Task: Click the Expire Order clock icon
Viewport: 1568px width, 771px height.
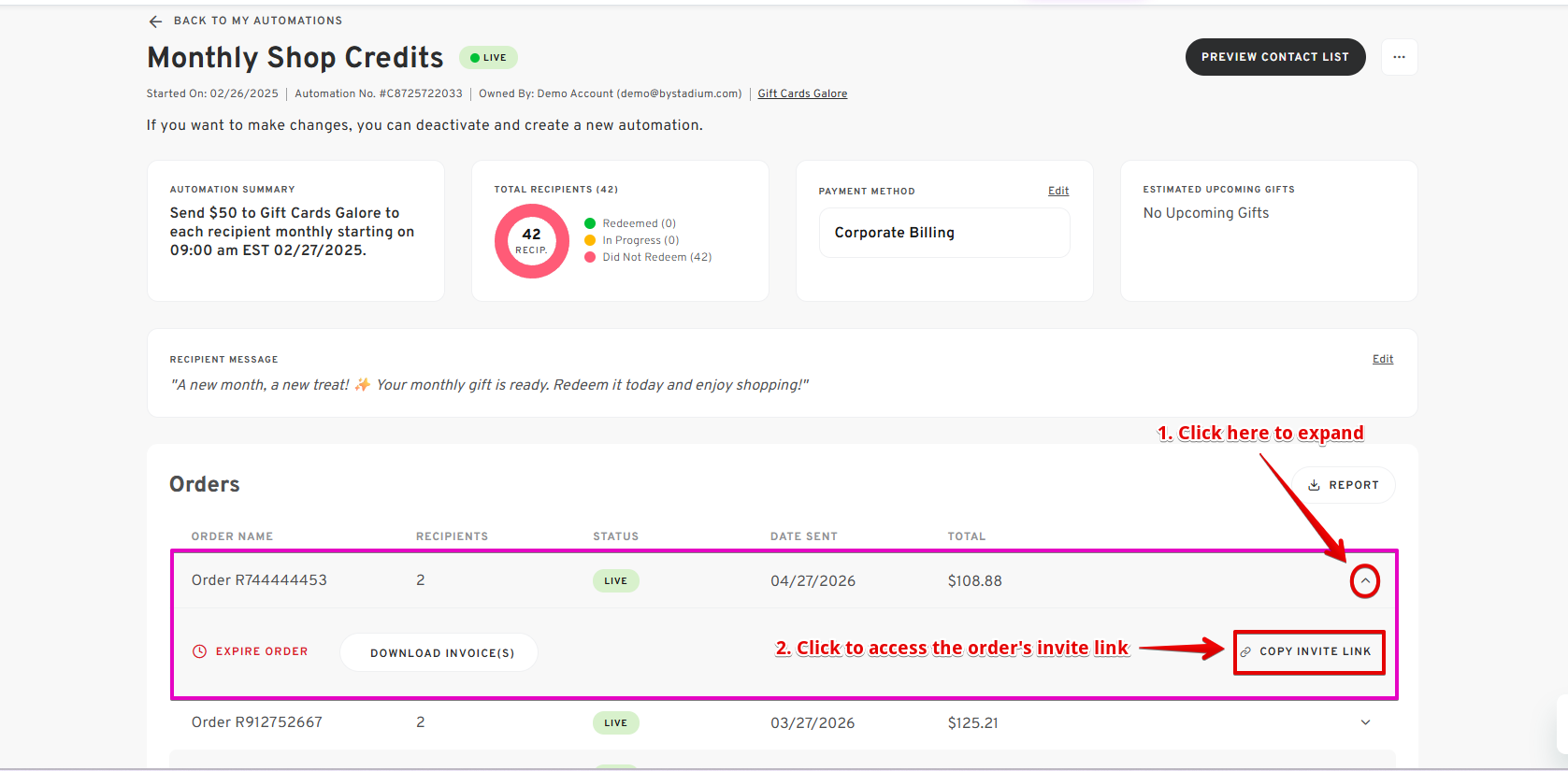Action: click(199, 651)
